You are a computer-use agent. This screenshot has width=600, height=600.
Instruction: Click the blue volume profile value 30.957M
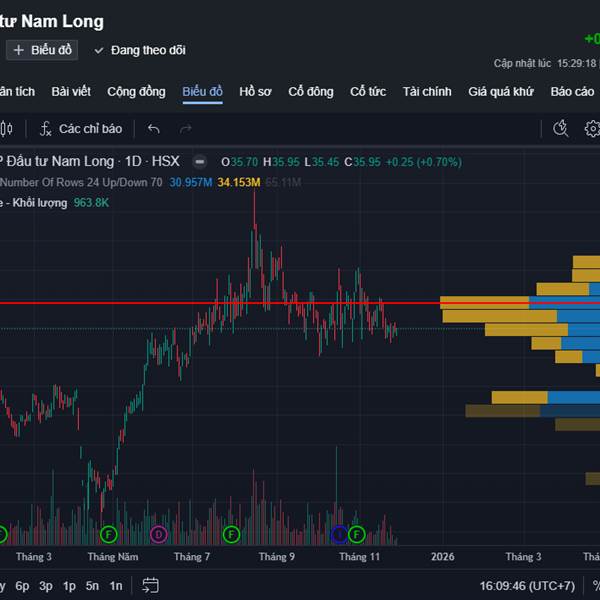coord(191,182)
